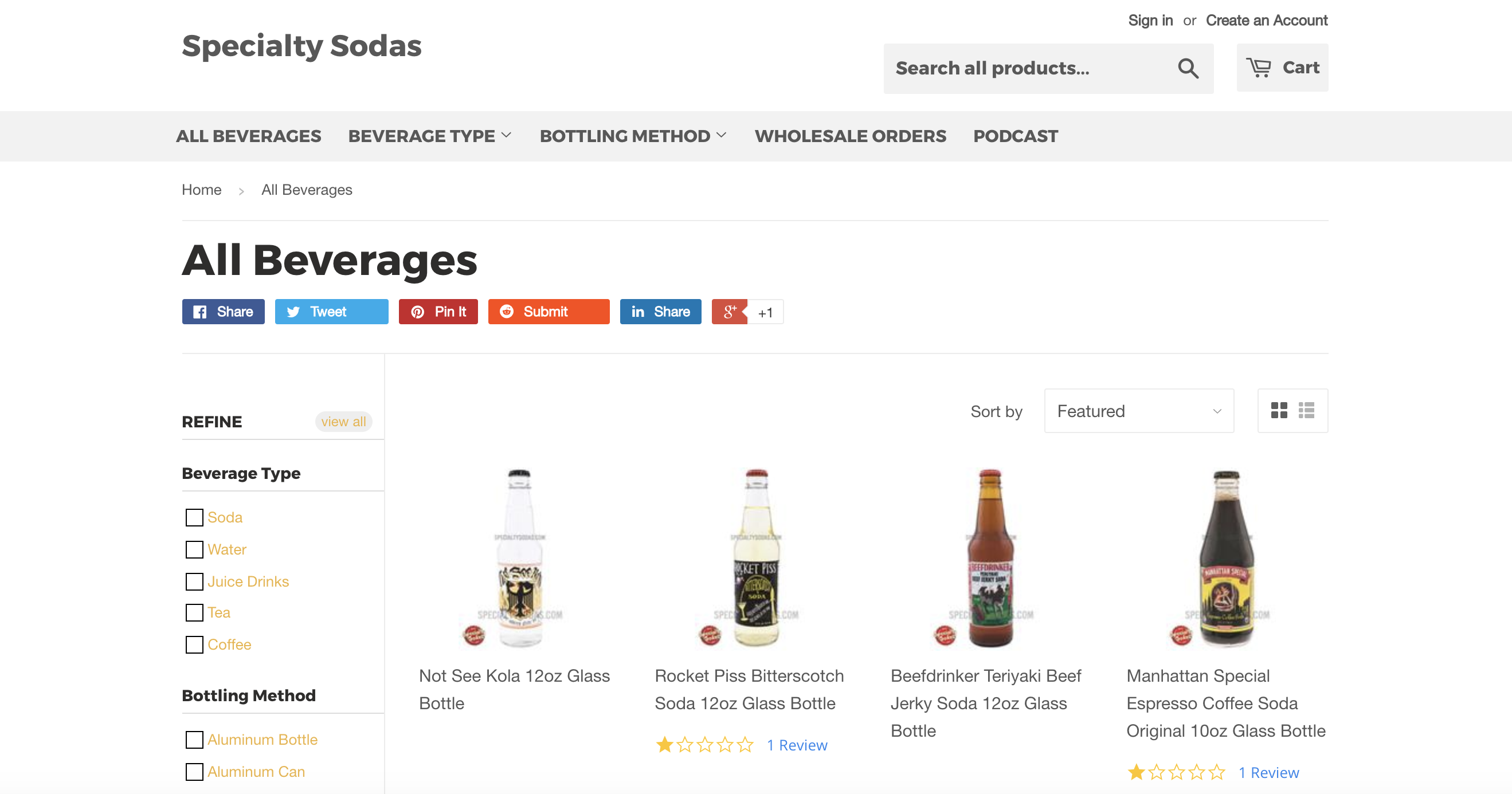Click the search magnifier icon
The width and height of the screenshot is (1512, 794).
click(1188, 69)
